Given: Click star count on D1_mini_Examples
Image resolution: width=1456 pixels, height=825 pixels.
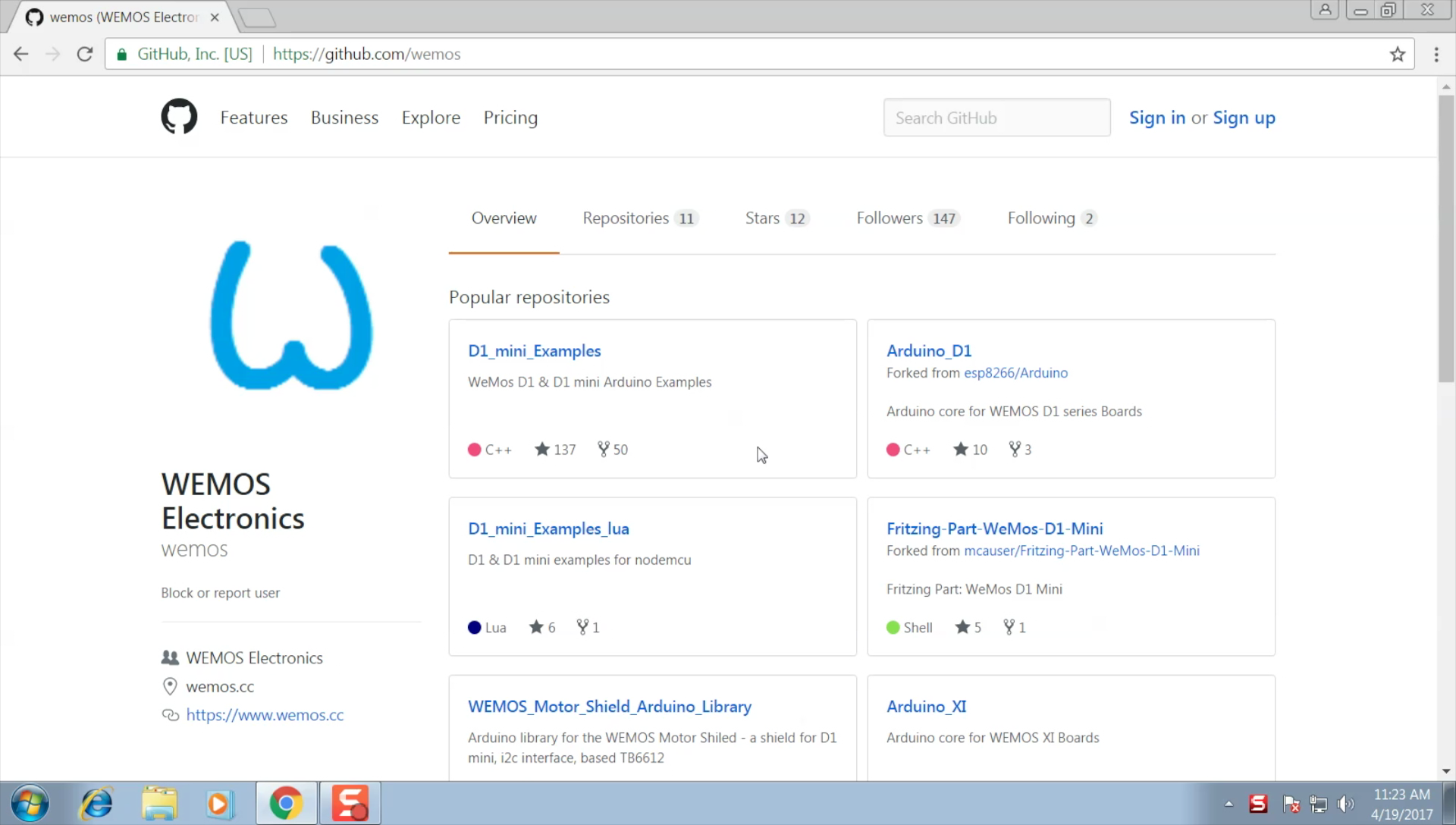Looking at the screenshot, I should pyautogui.click(x=556, y=450).
